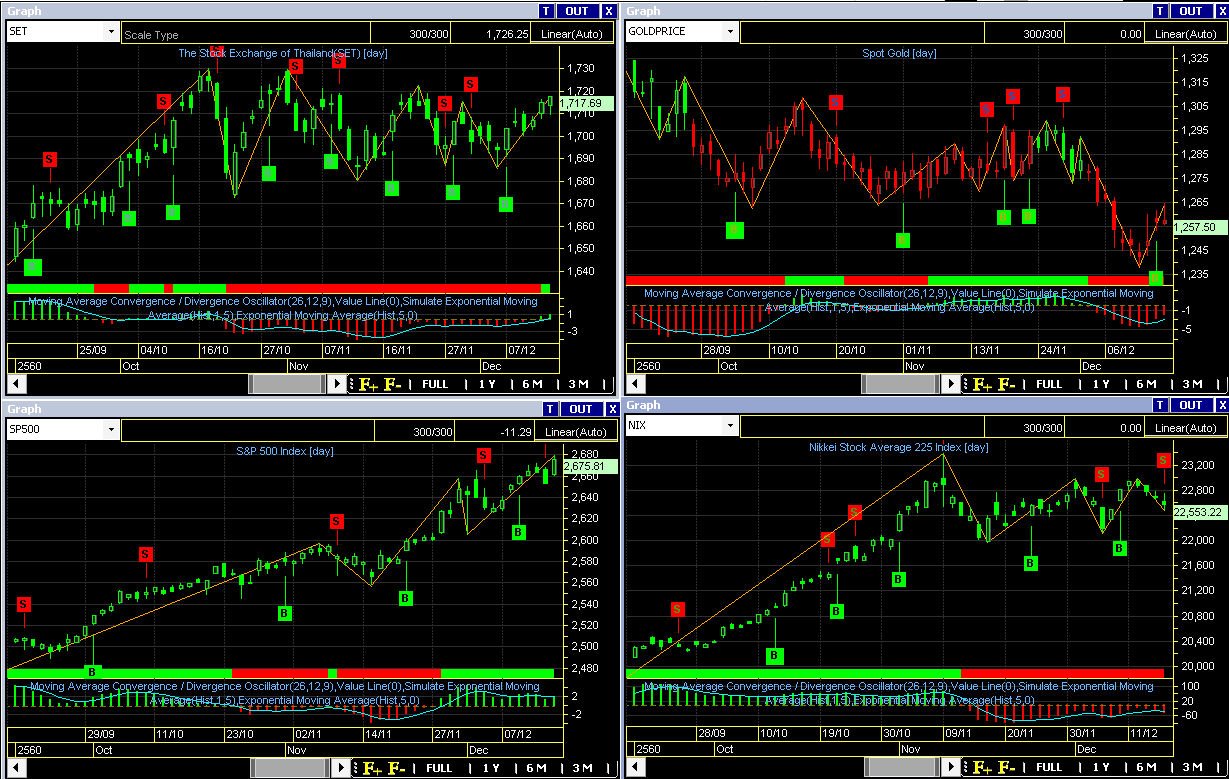
Task: Click the scroll-right arrow on the GOLDPRICE graph
Action: pyautogui.click(x=952, y=385)
